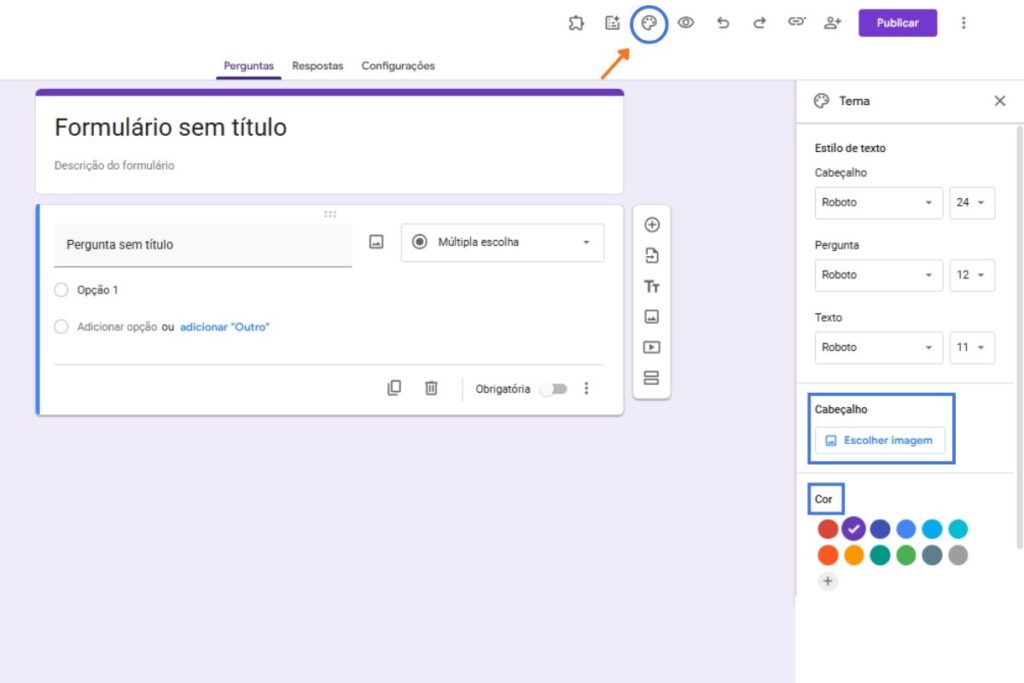Add collaborators via the person icon

[832, 22]
